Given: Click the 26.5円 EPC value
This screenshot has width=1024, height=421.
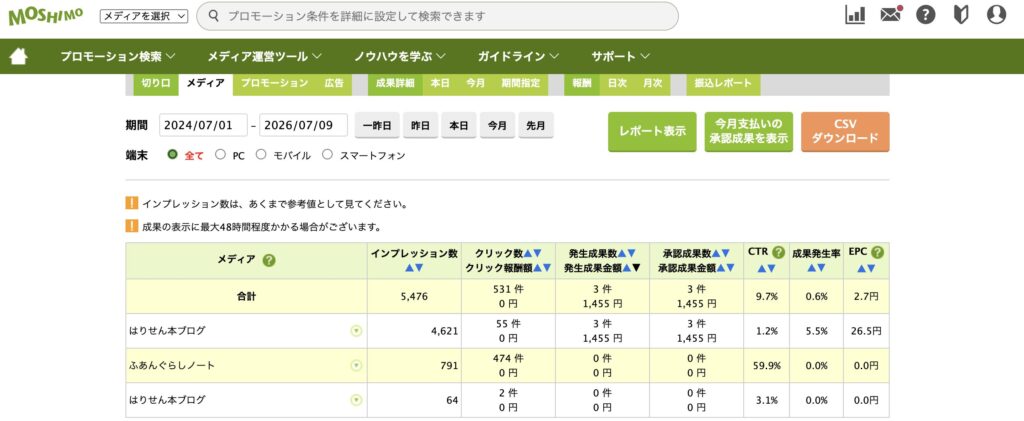Looking at the screenshot, I should (x=866, y=331).
